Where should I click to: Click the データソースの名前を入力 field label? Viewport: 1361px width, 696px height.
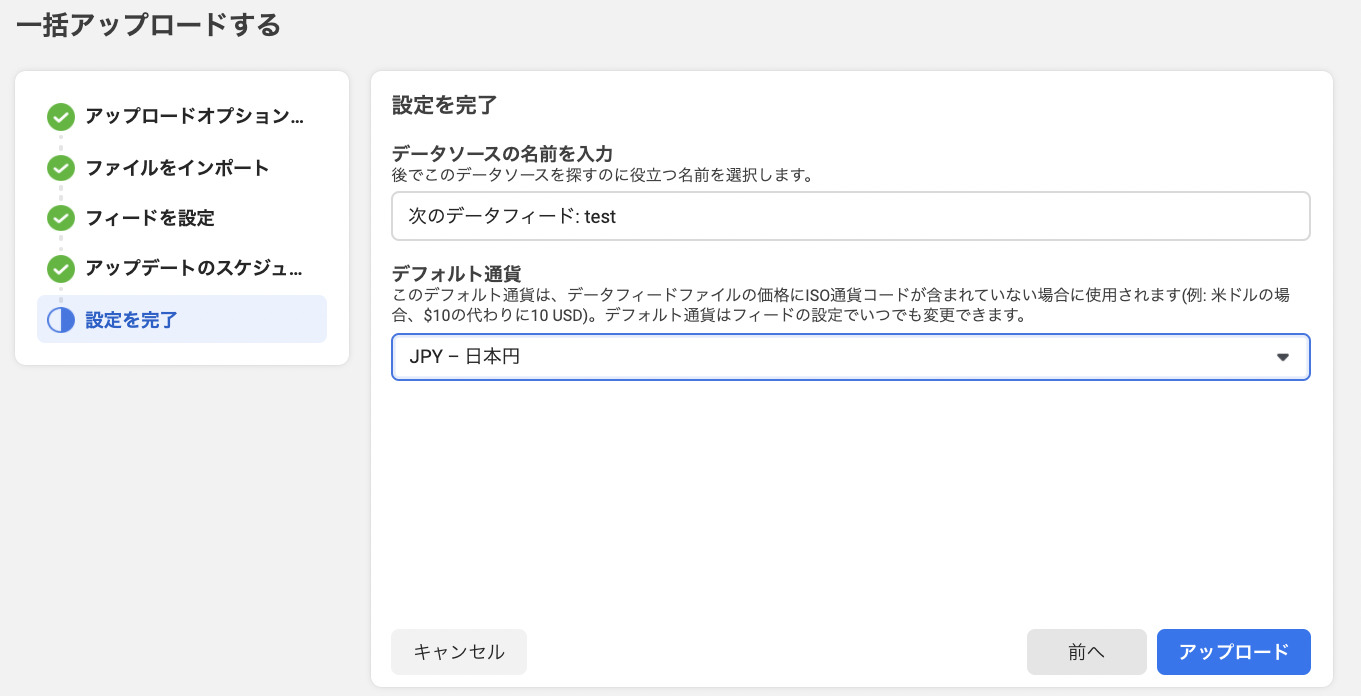[502, 153]
